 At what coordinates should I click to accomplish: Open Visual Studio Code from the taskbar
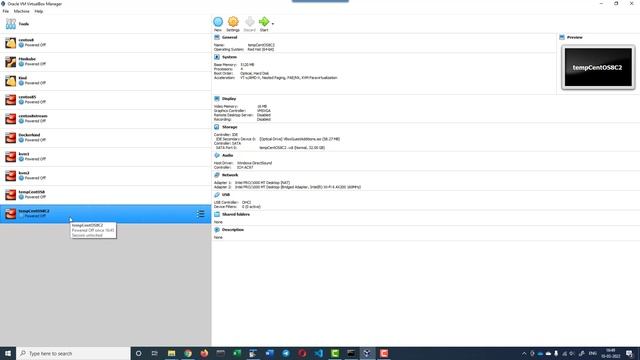pyautogui.click(x=318, y=353)
